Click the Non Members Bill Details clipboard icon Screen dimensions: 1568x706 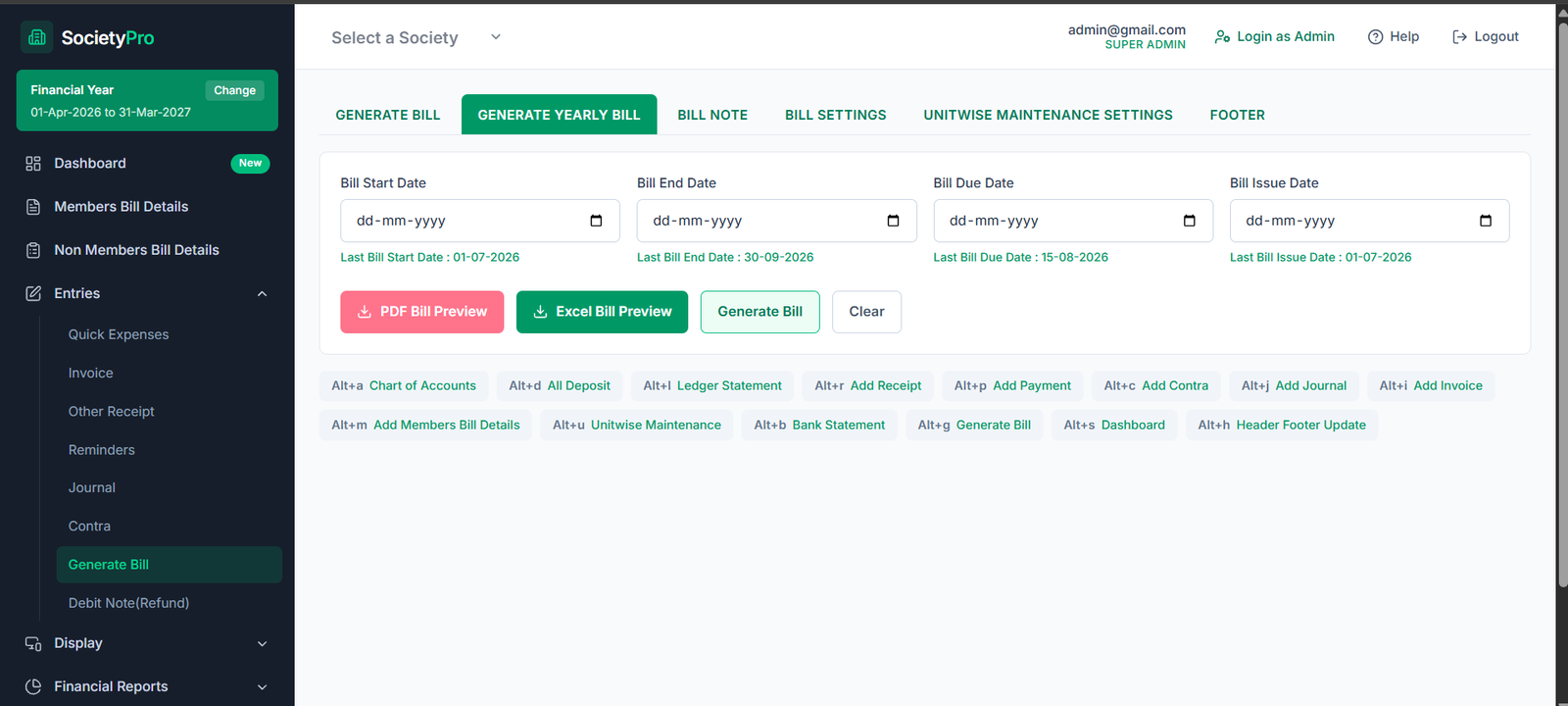click(x=33, y=250)
